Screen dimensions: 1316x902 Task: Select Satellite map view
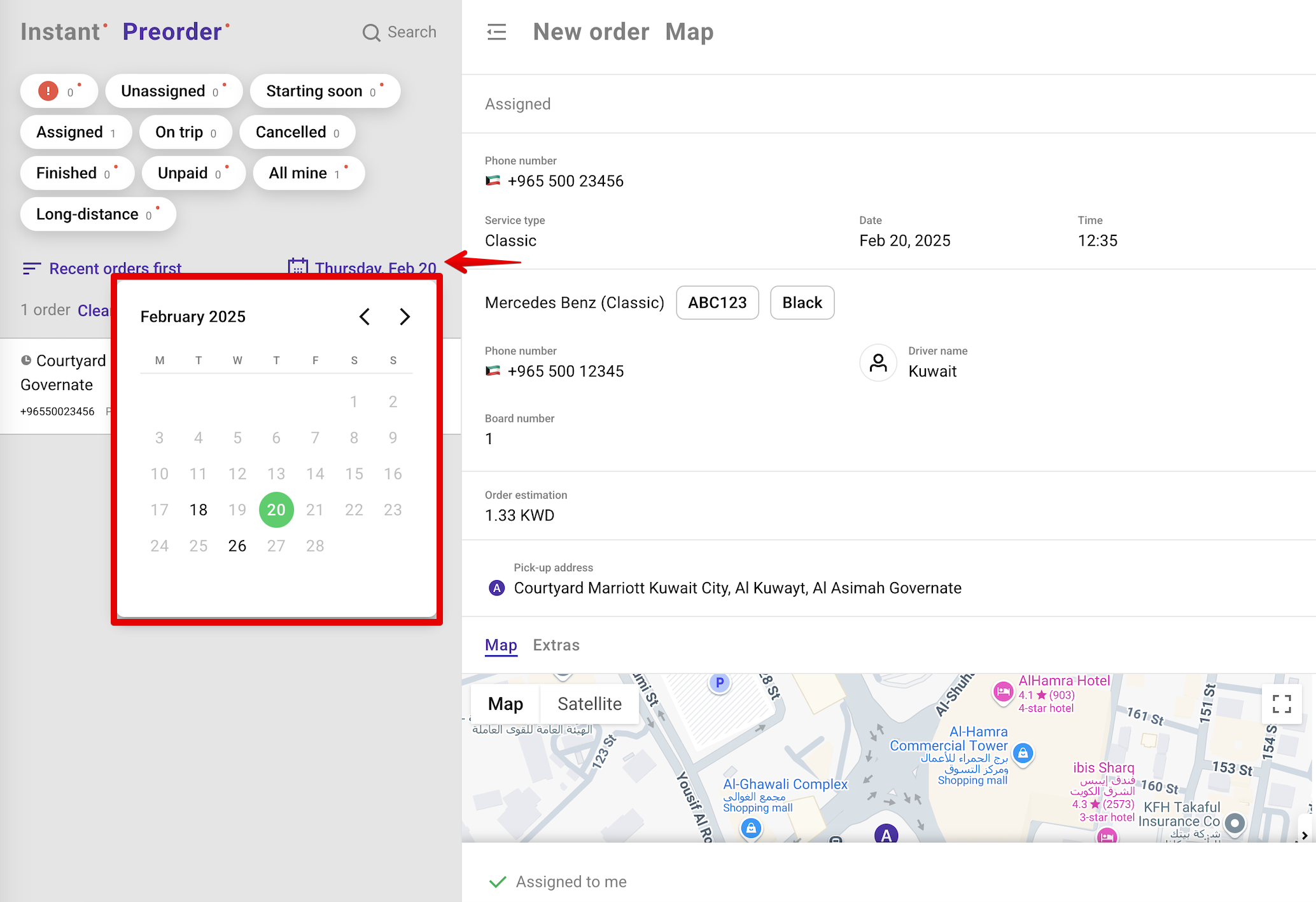pos(589,704)
